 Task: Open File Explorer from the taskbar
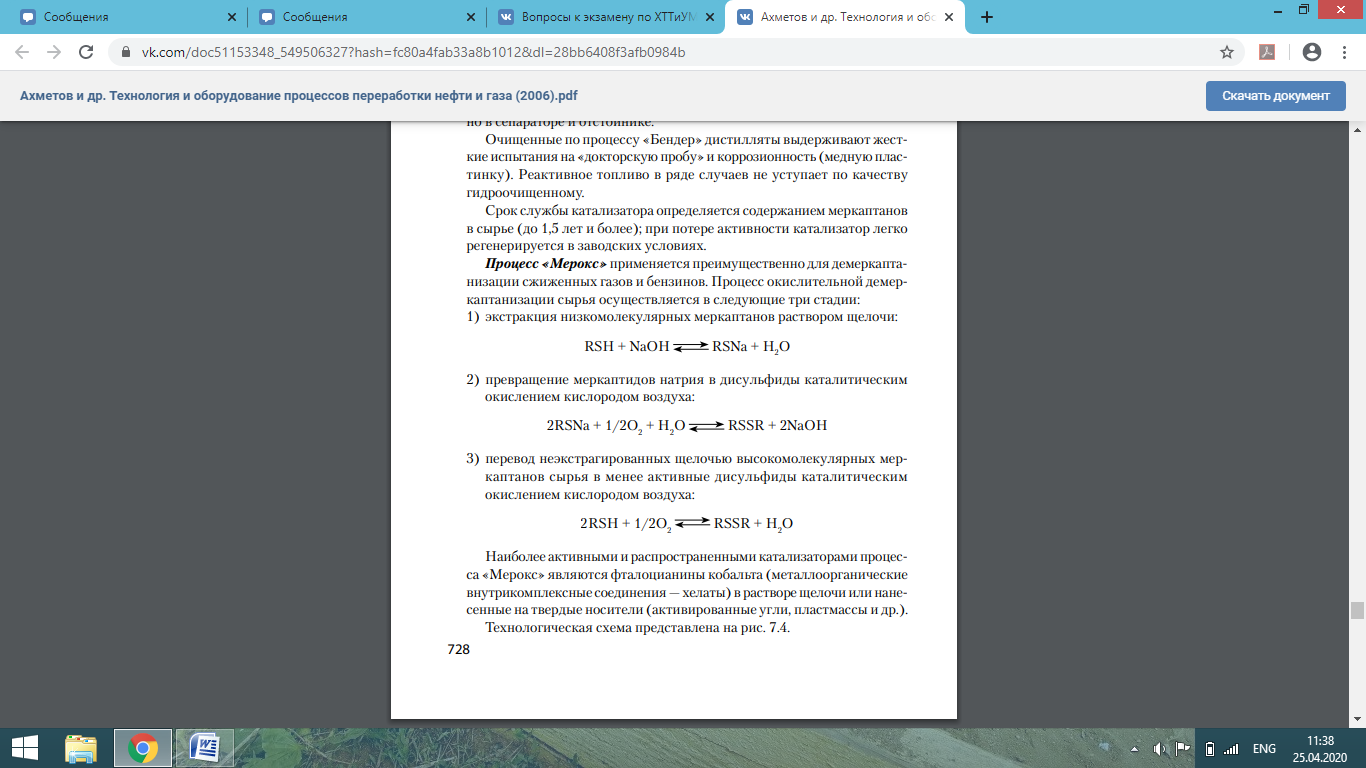(x=81, y=748)
